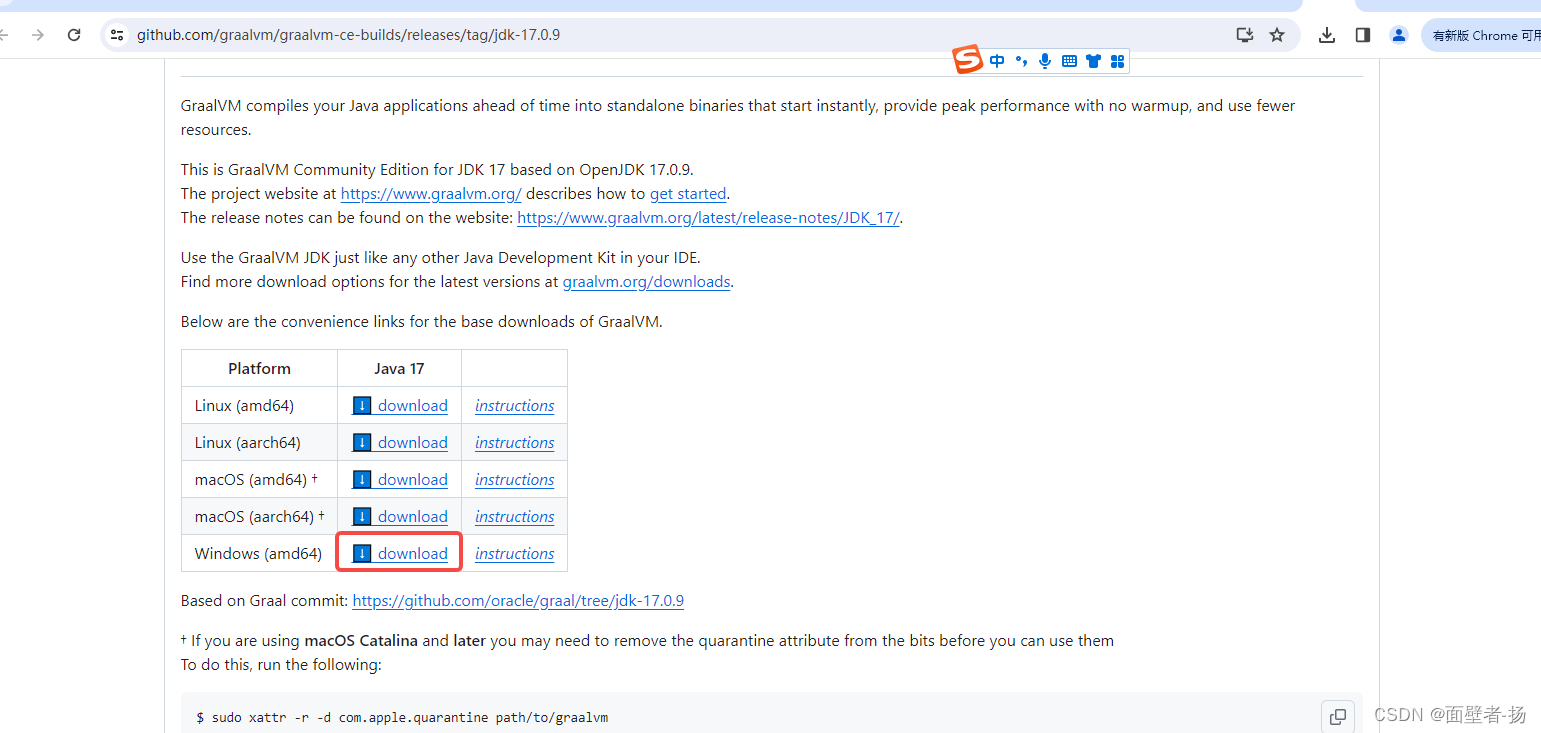The image size is (1541, 733).
Task: Click the Java 17 column header
Action: [x=399, y=369]
